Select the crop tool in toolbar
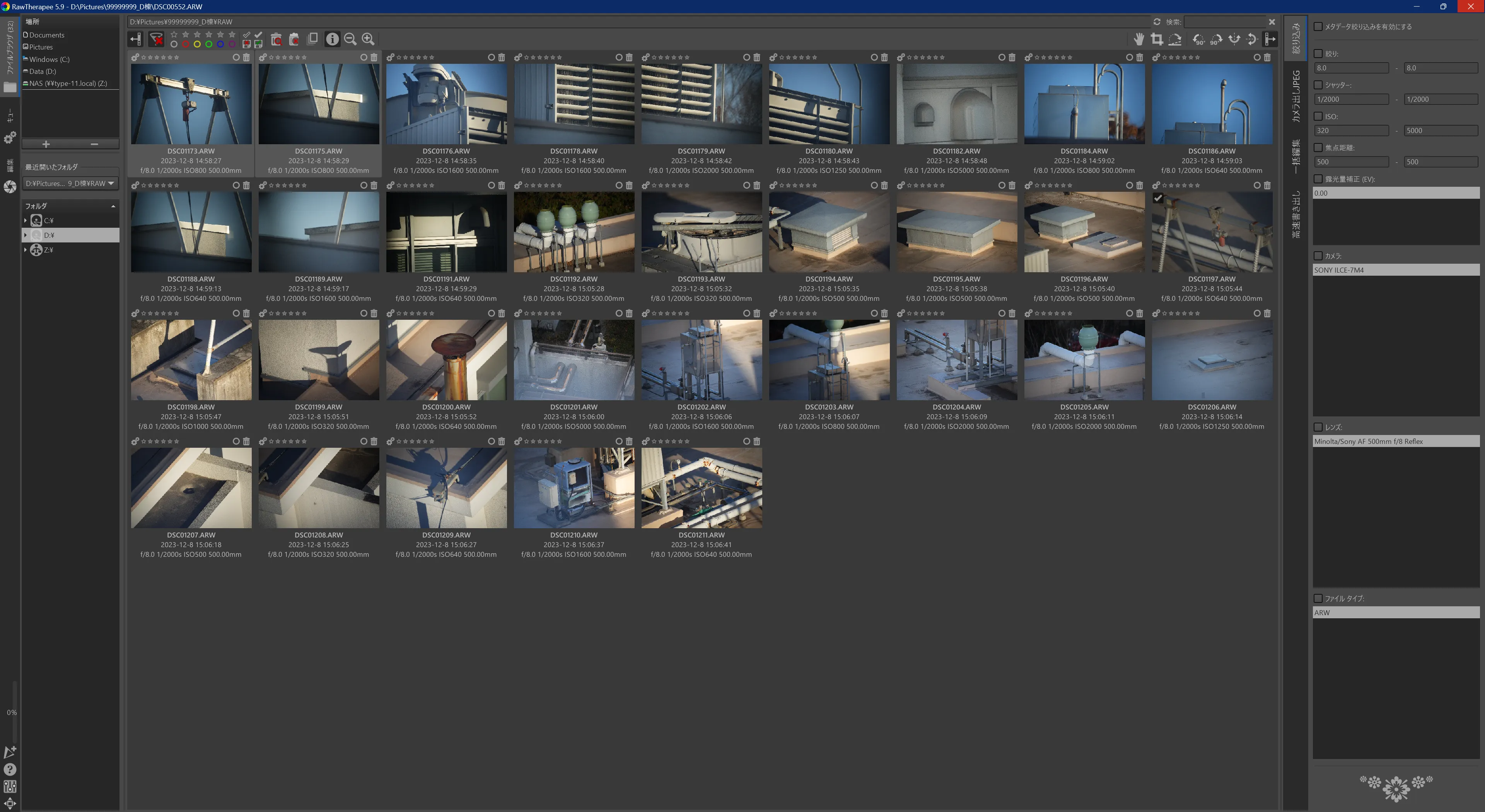Image resolution: width=1485 pixels, height=812 pixels. point(1156,39)
